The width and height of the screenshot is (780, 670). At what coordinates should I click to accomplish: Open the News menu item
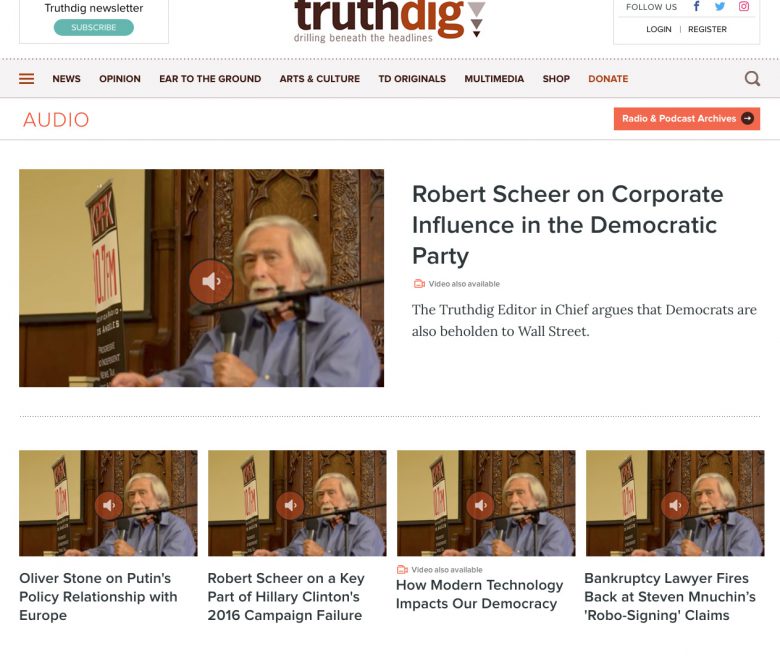coord(67,79)
